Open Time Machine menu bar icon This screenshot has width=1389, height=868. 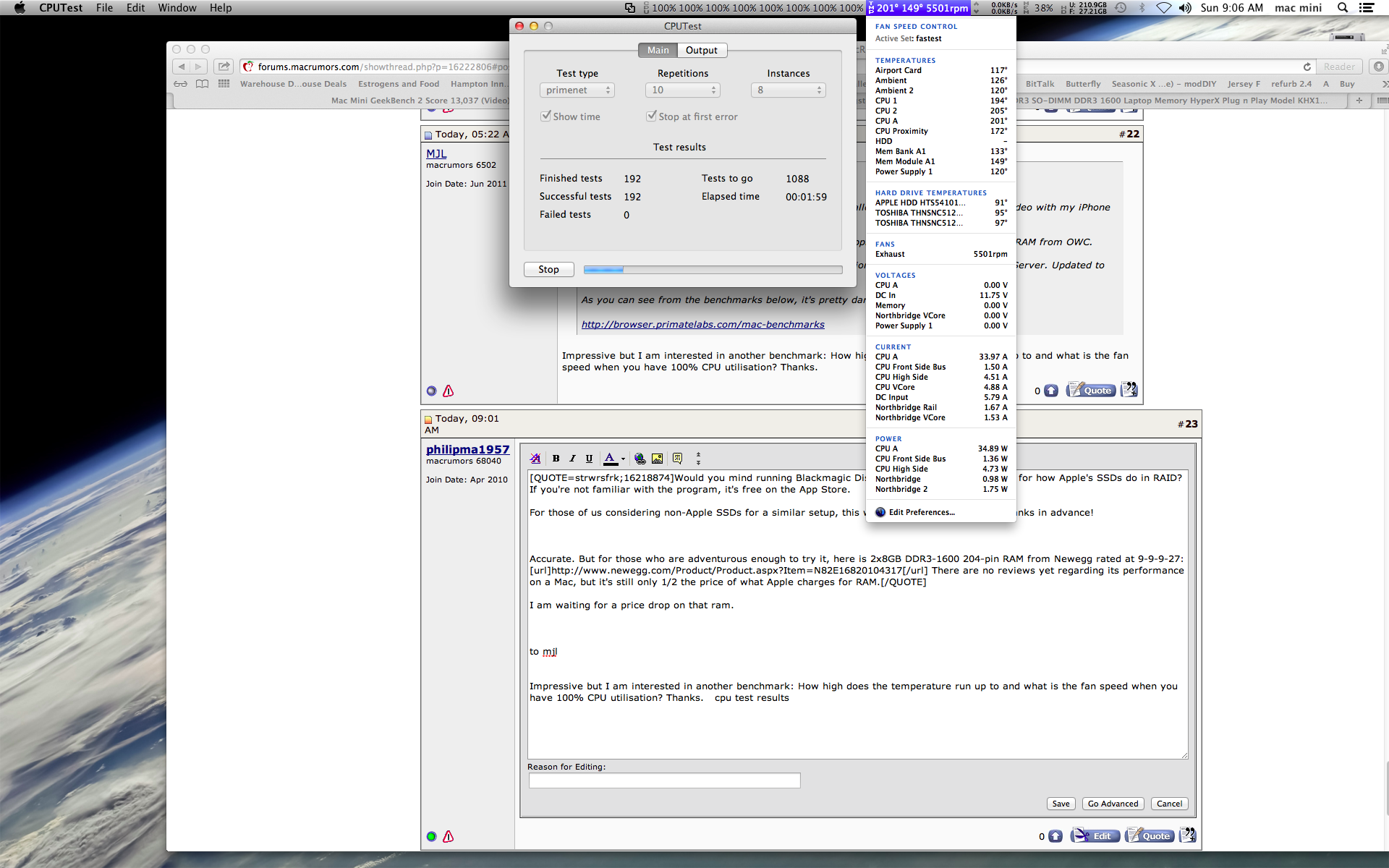[1120, 8]
